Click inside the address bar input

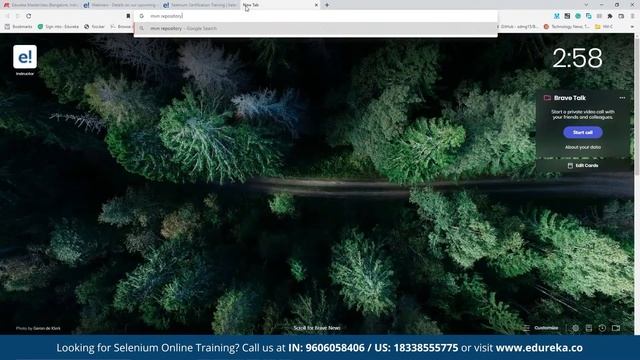316,16
